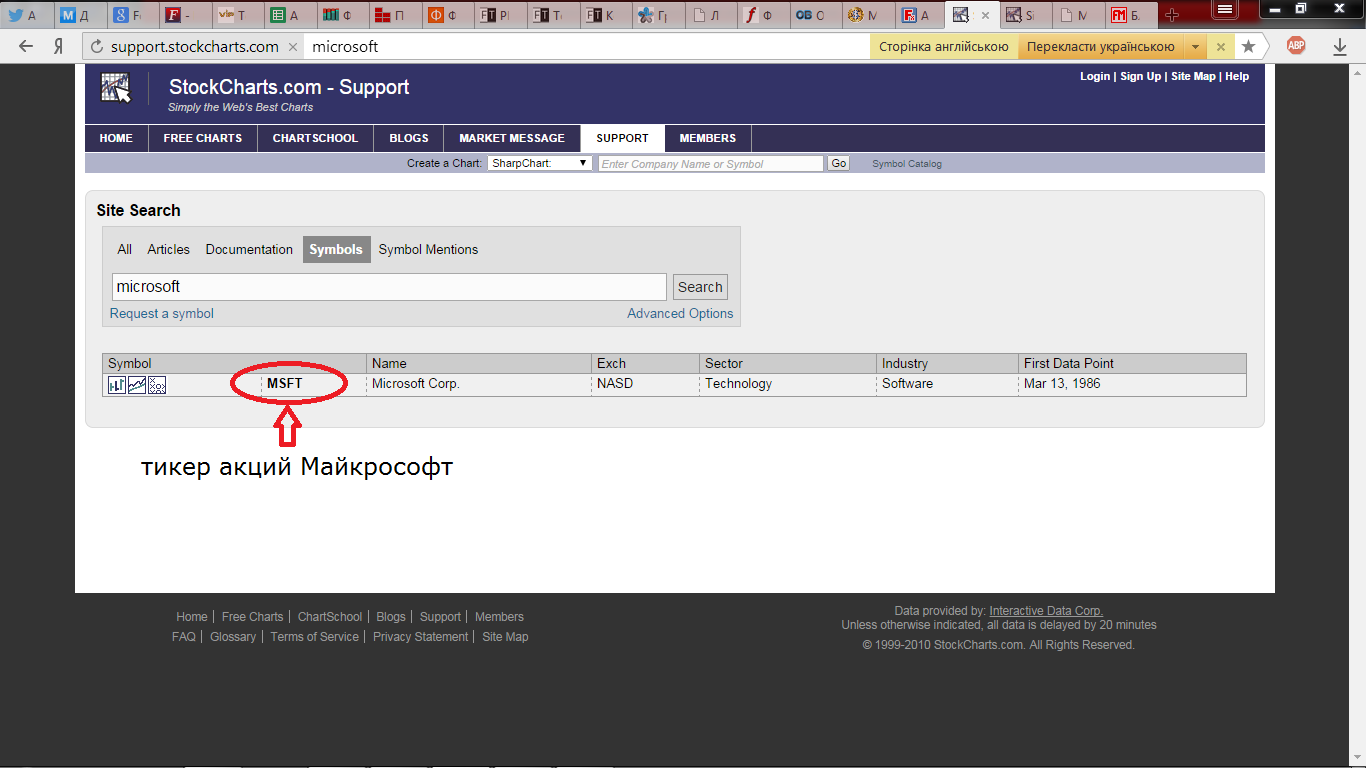Open the MEMBERS navigation tab
Image resolution: width=1366 pixels, height=768 pixels.
(x=708, y=138)
